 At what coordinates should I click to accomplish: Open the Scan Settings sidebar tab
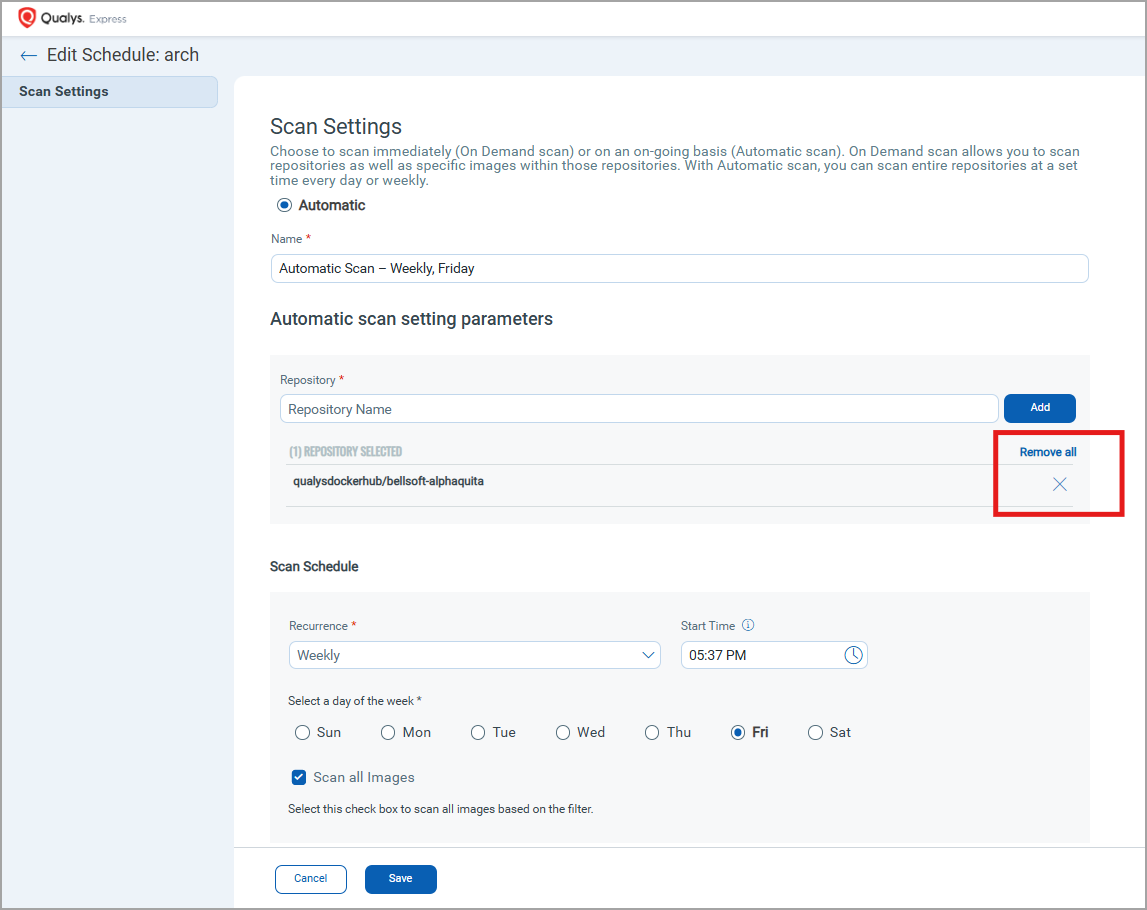110,92
